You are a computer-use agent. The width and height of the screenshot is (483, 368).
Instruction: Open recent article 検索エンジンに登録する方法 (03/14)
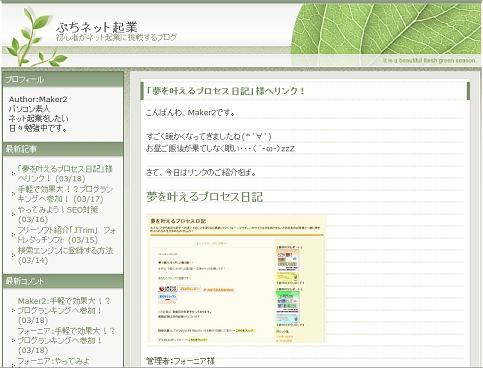click(x=65, y=255)
